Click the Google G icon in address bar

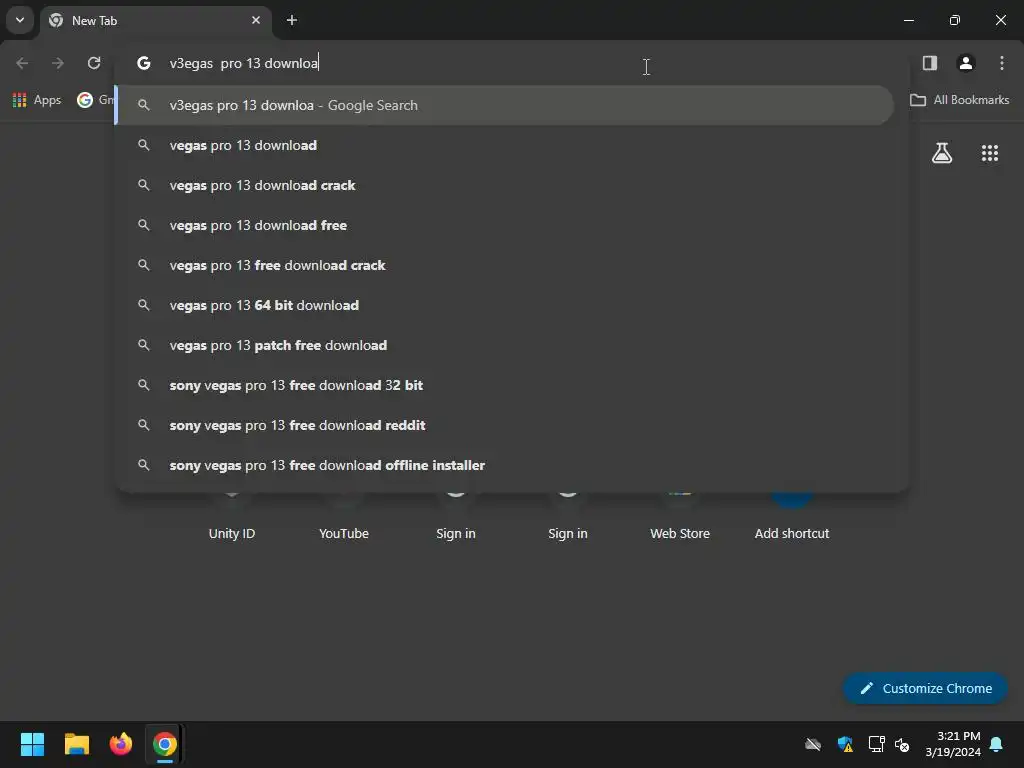pyautogui.click(x=144, y=63)
